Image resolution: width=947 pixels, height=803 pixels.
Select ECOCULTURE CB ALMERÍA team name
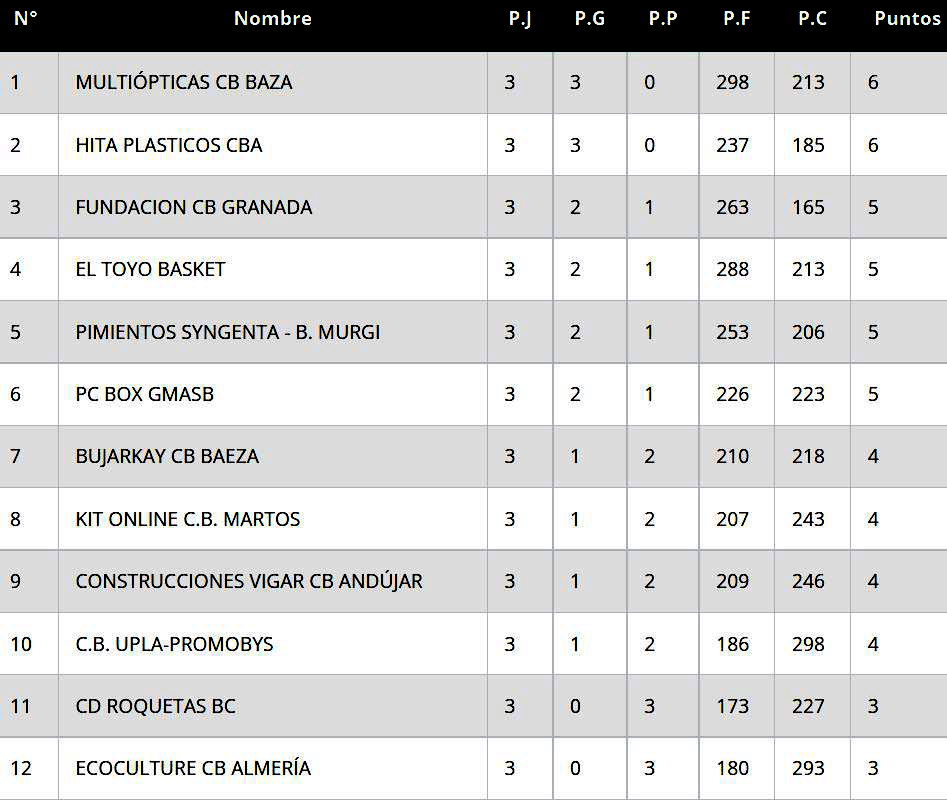click(193, 768)
